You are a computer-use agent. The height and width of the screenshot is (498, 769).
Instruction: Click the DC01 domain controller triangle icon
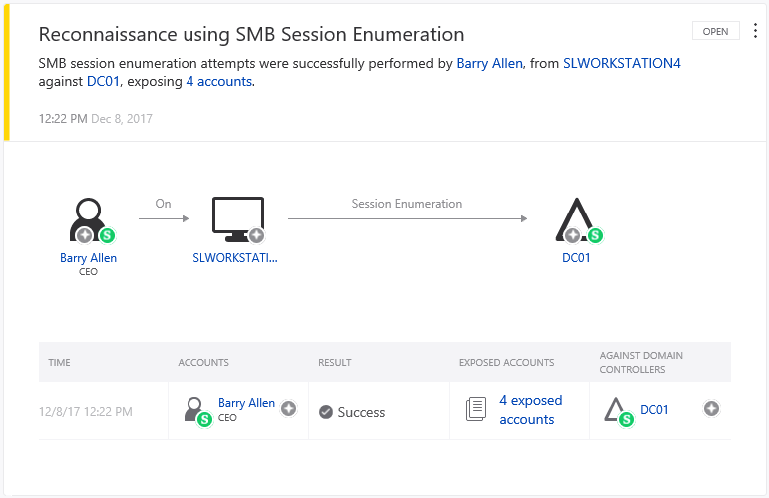575,218
